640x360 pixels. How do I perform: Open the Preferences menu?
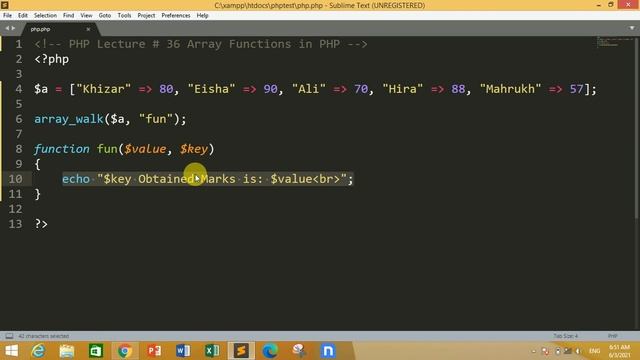(x=176, y=16)
